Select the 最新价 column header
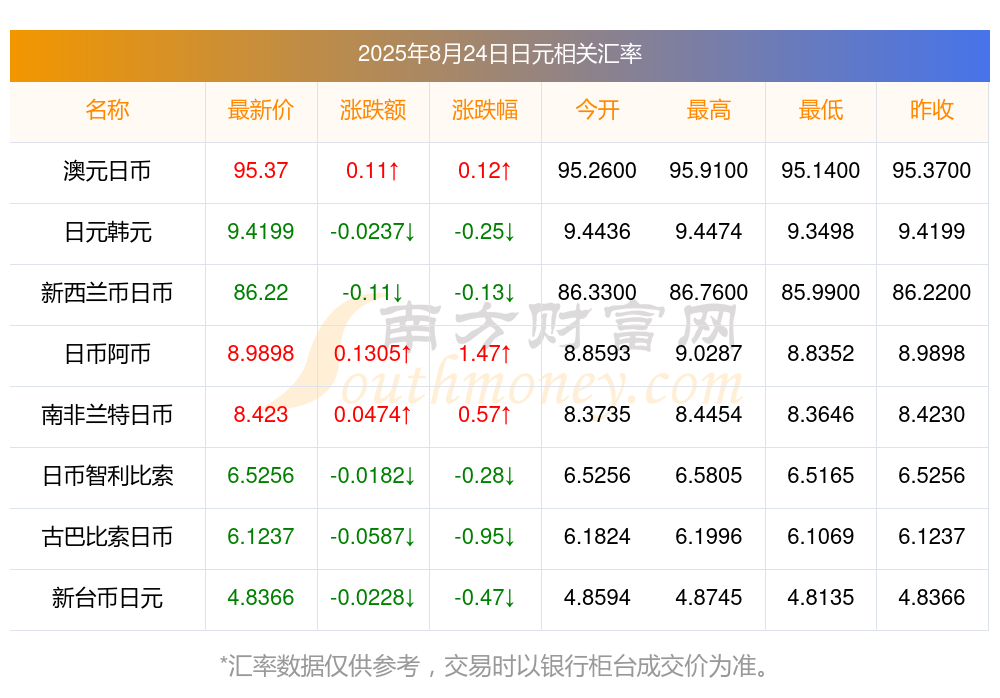The height and width of the screenshot is (698, 1000). pyautogui.click(x=261, y=110)
